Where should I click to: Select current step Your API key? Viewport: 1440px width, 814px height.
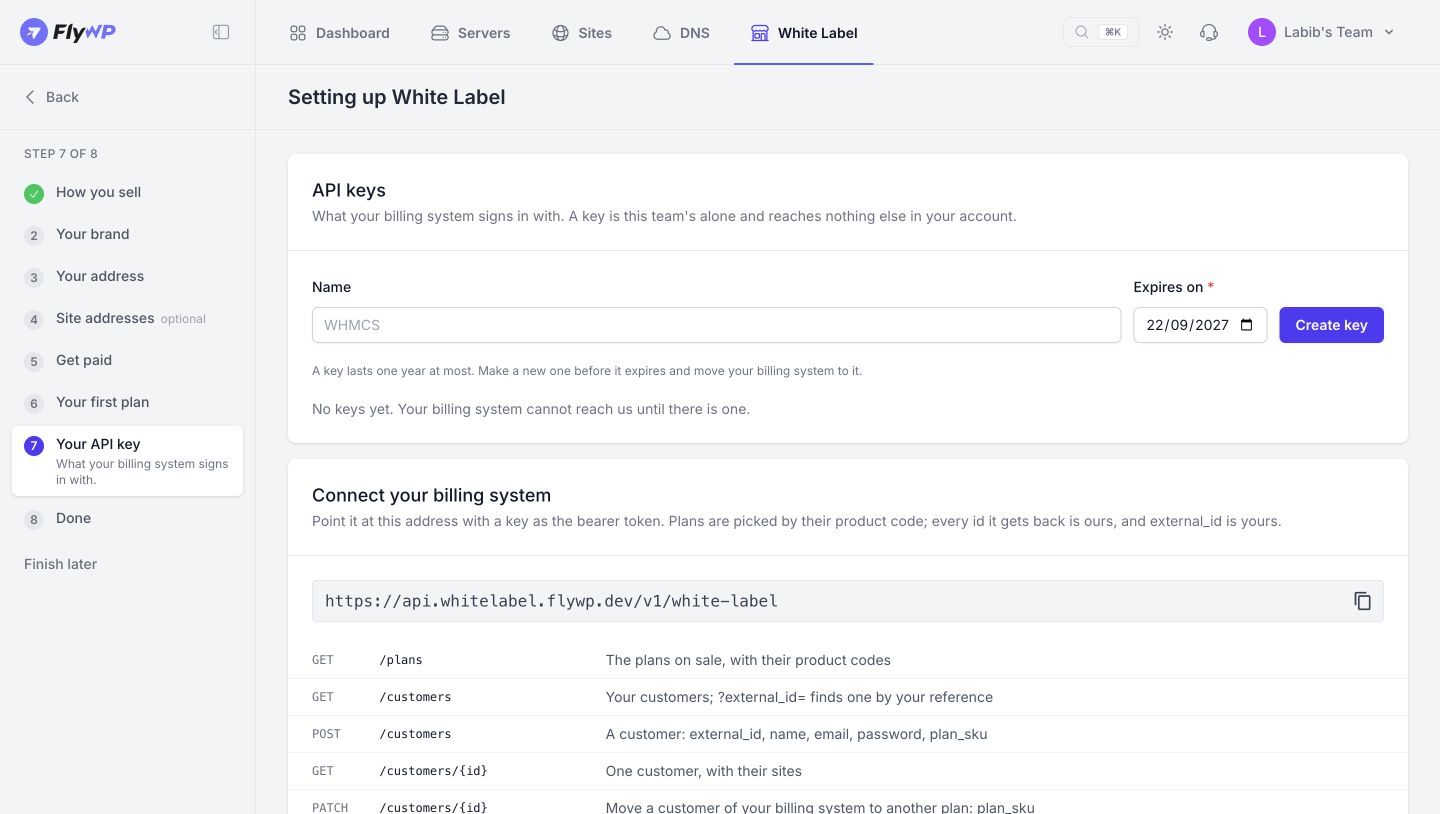127,461
